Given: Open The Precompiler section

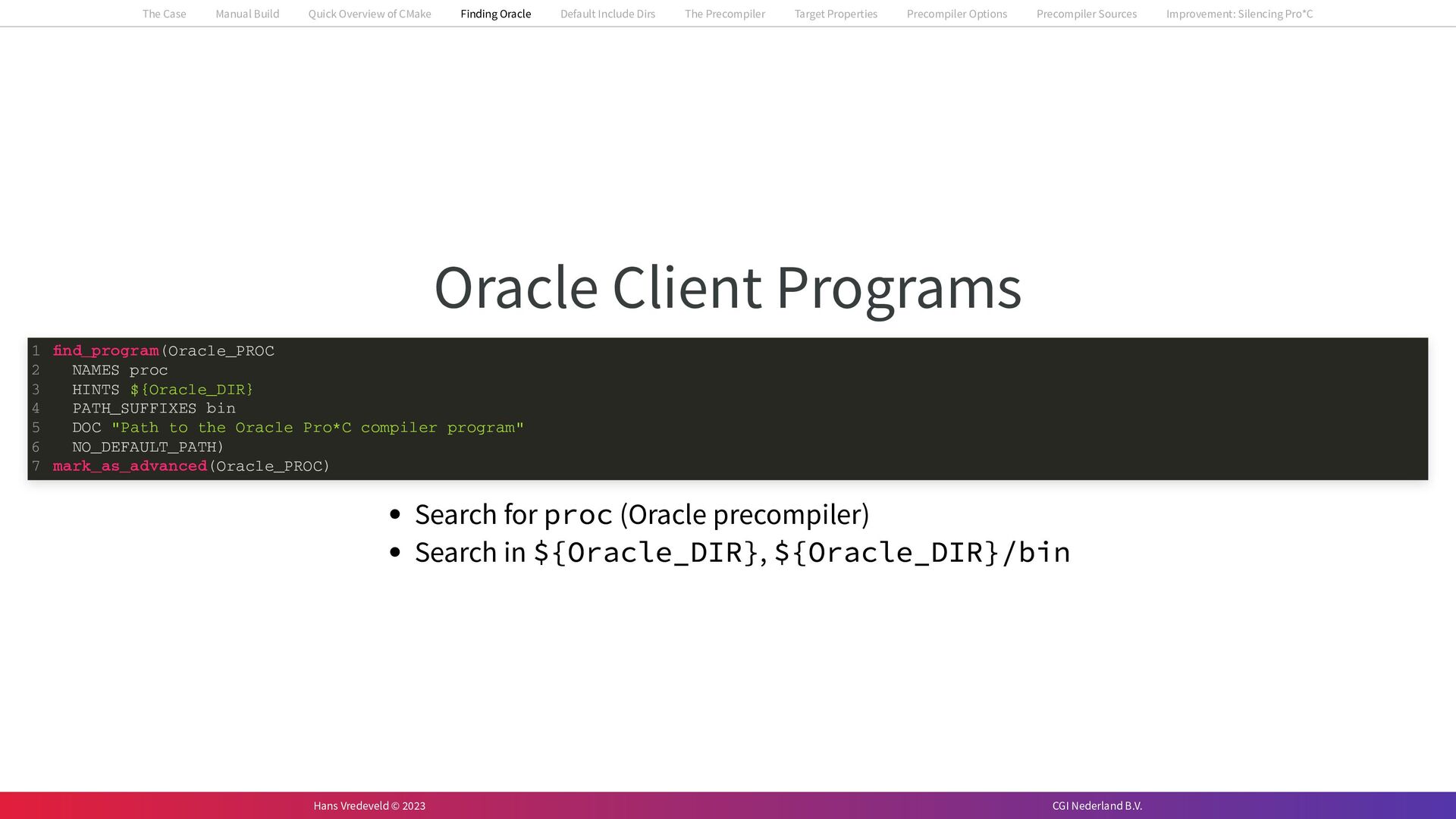Looking at the screenshot, I should (724, 14).
